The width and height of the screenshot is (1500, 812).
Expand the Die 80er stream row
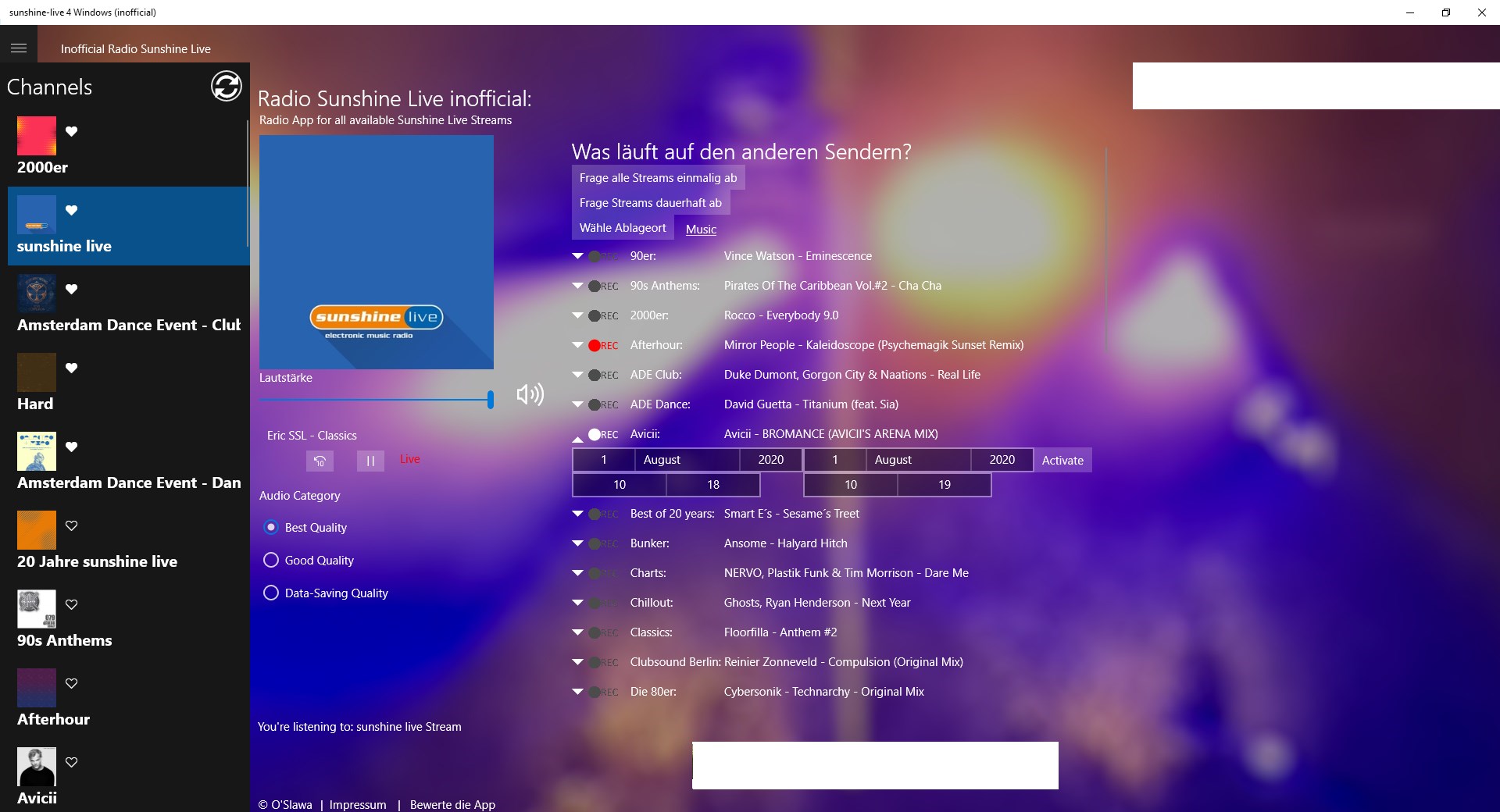tap(578, 692)
